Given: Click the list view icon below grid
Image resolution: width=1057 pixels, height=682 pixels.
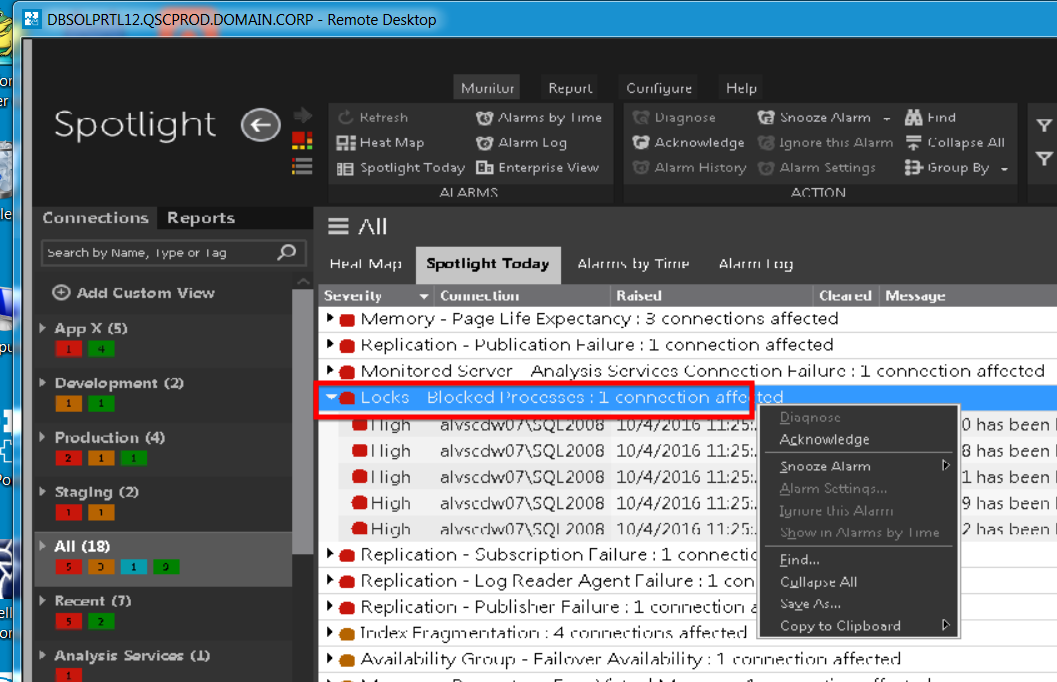Looking at the screenshot, I should pos(302,166).
